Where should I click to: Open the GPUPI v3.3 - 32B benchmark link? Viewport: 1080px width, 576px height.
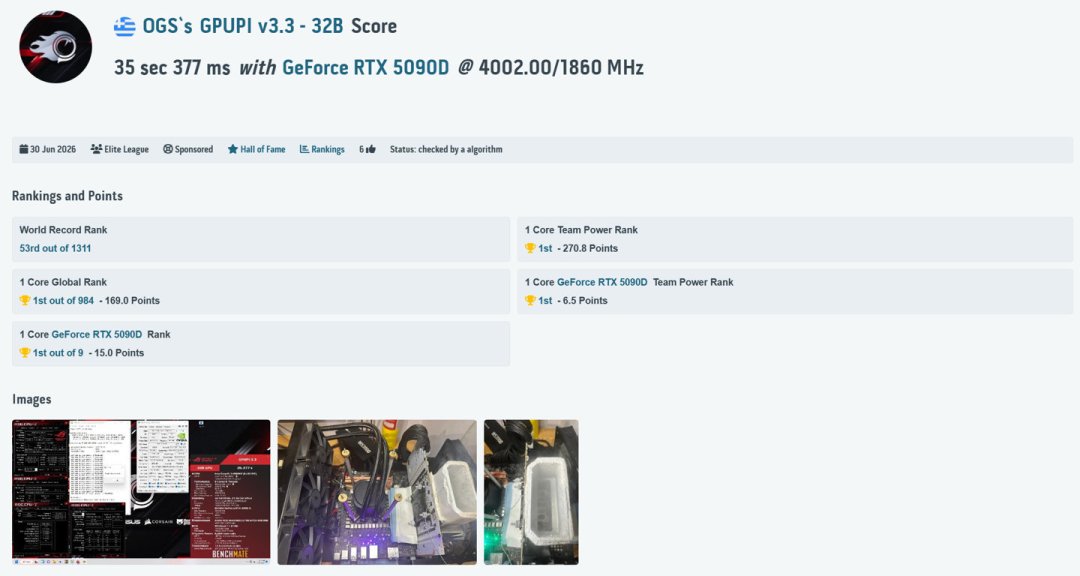point(271,26)
